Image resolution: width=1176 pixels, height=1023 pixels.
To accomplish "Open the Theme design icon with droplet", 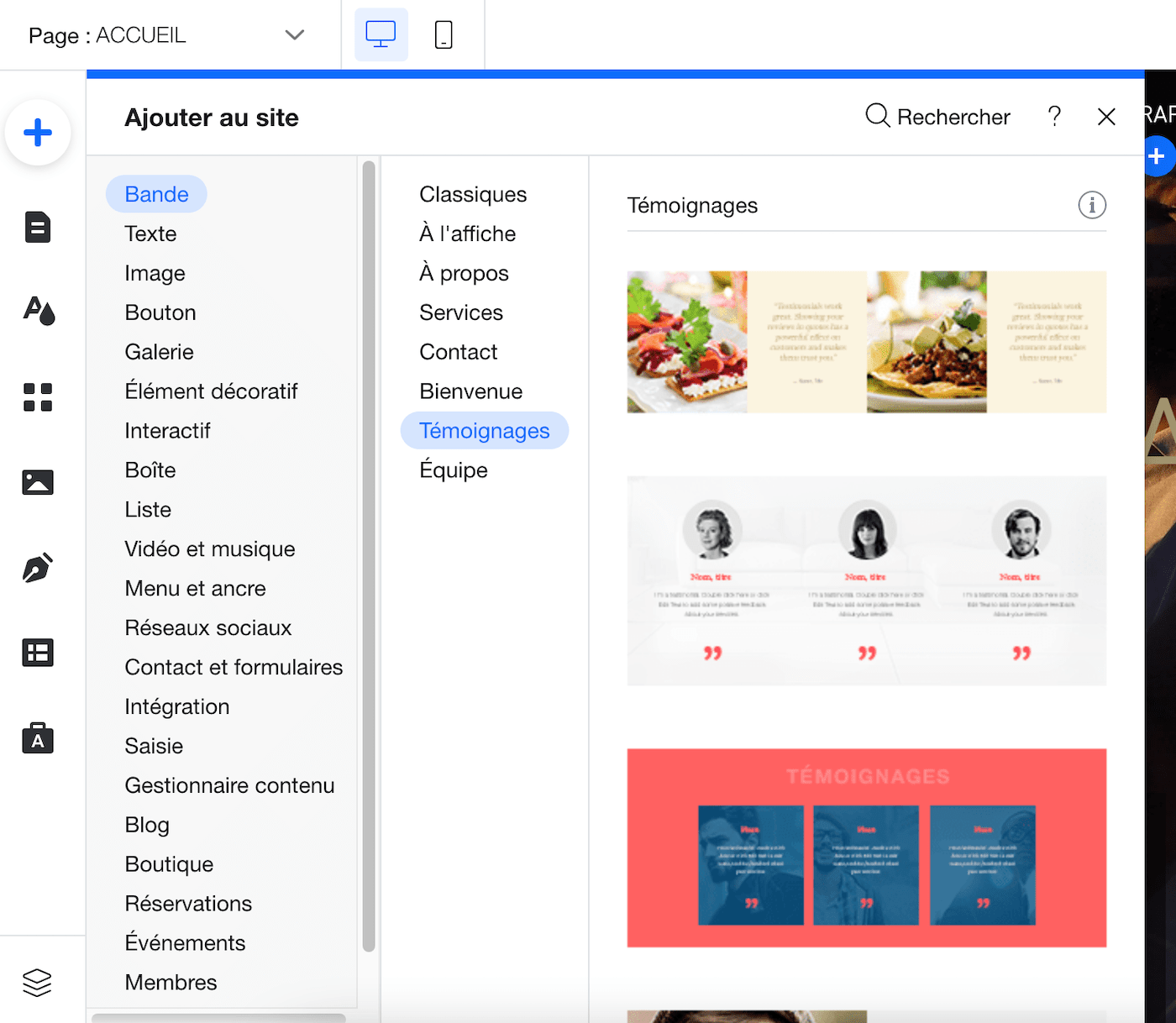I will pos(39,312).
